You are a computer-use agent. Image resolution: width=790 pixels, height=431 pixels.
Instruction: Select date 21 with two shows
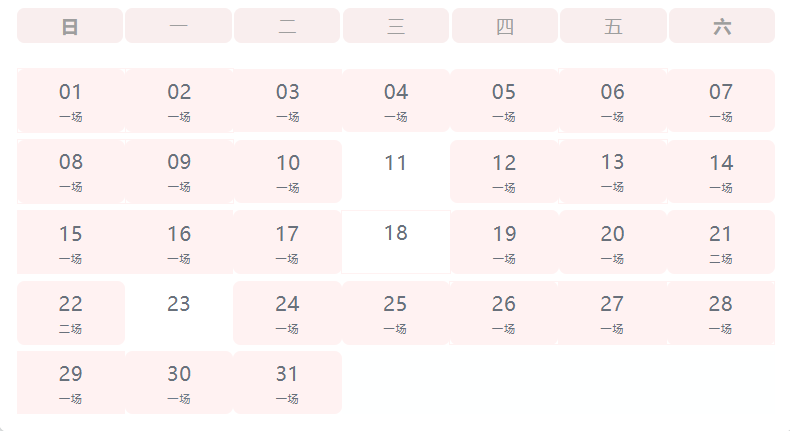coord(721,242)
